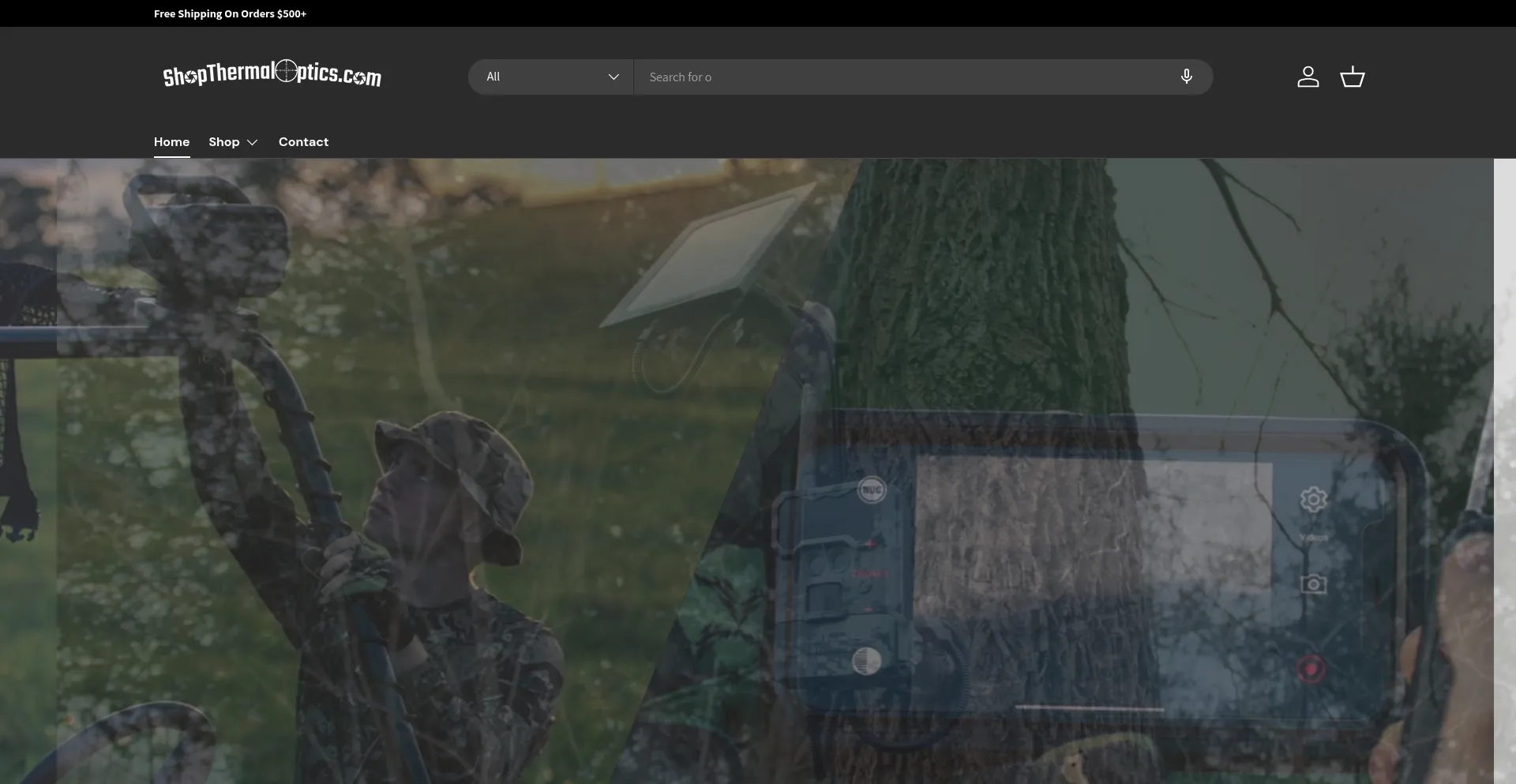
Task: Click the camera icon in hero image
Action: [1313, 584]
